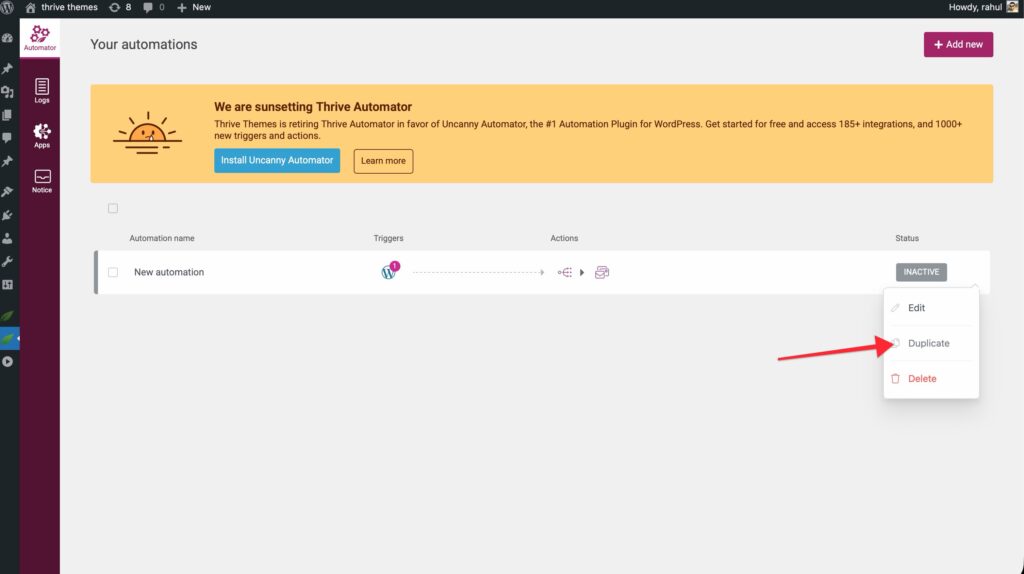Toggle the INACTIVE status badge

pos(921,272)
